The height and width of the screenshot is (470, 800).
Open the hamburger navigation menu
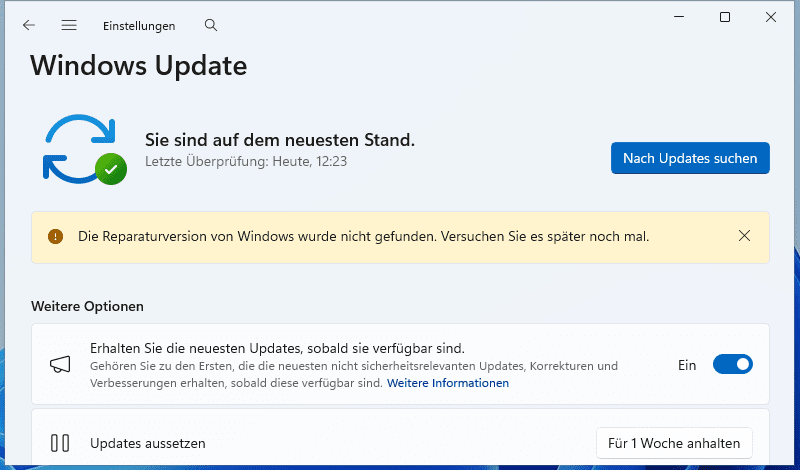[69, 25]
